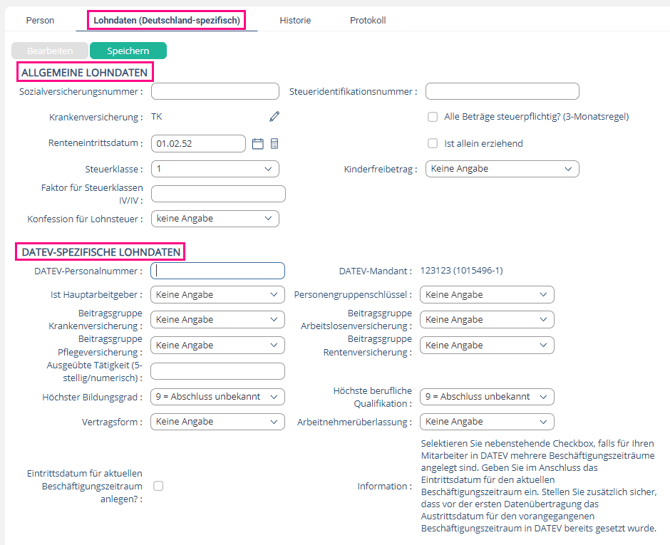Click into the Sozialversicherungsnummer field
This screenshot has width=670, height=545.
pyautogui.click(x=214, y=92)
